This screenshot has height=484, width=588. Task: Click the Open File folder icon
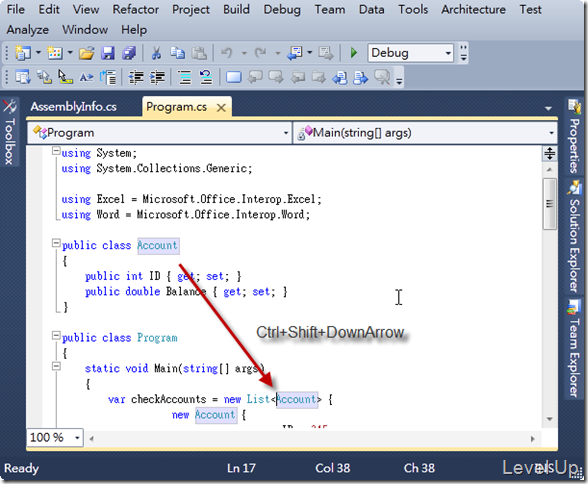(x=87, y=53)
